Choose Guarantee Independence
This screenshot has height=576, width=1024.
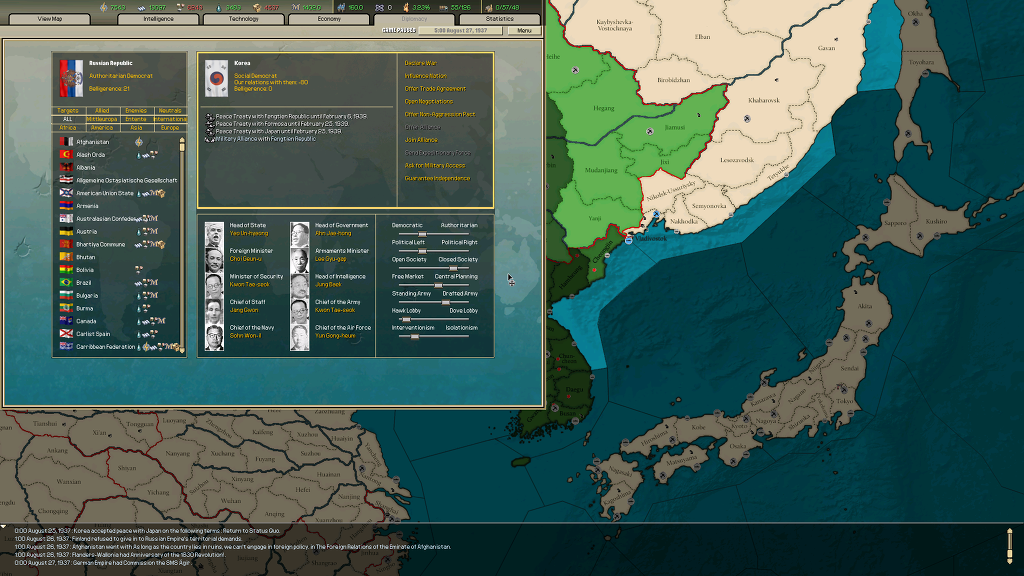point(438,178)
